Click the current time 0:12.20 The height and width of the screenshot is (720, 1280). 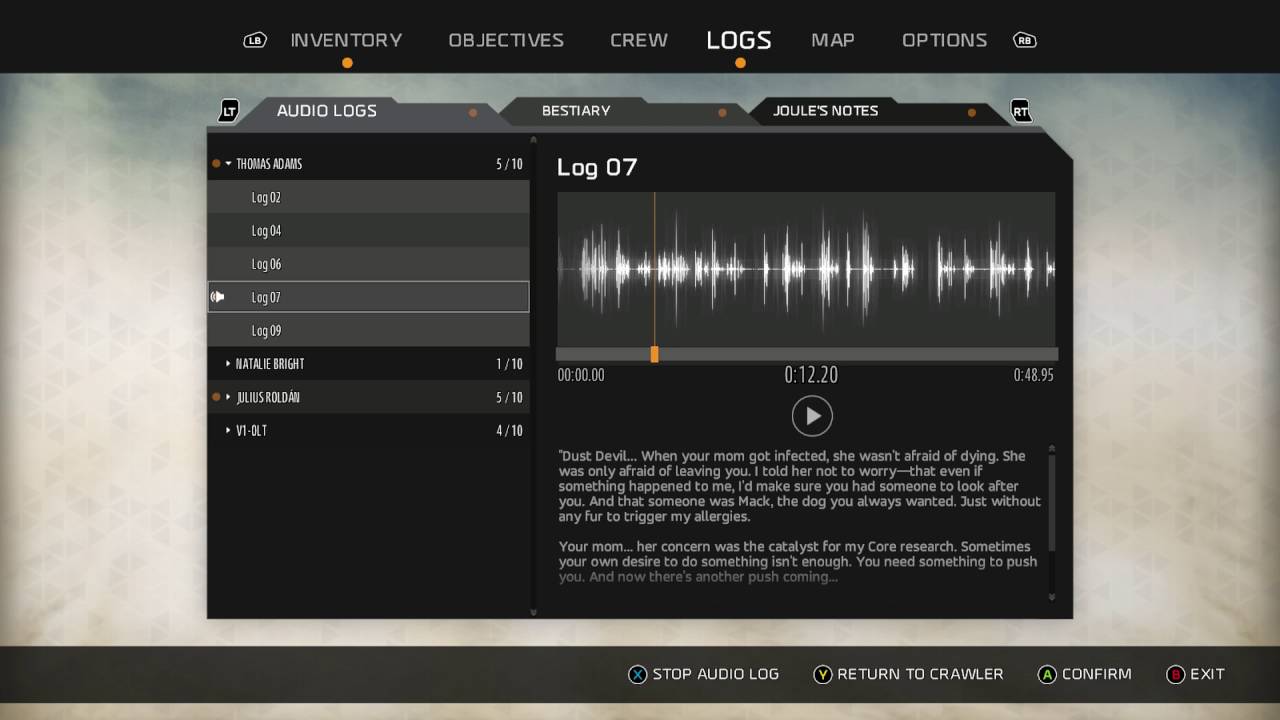tap(811, 375)
